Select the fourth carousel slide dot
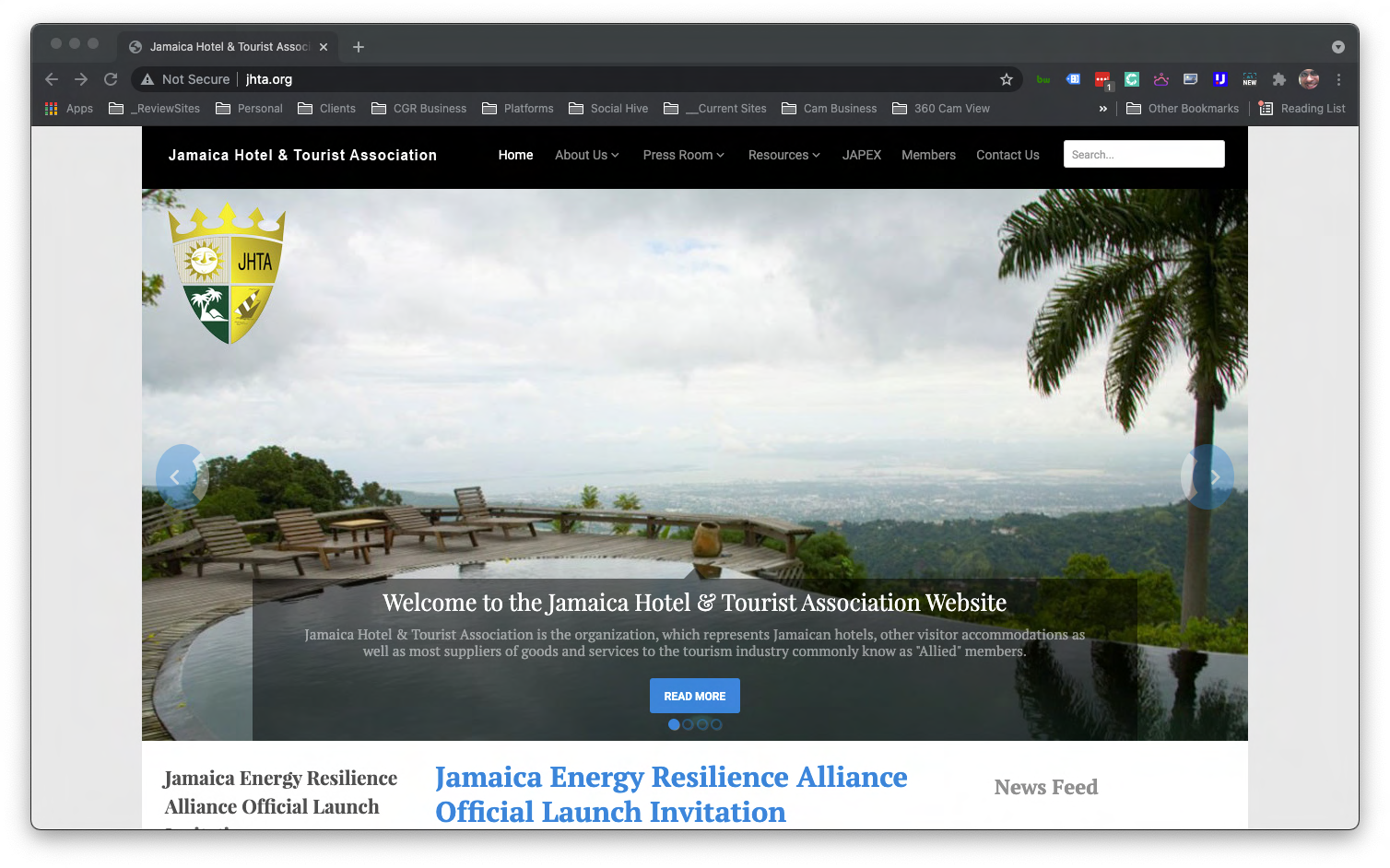This screenshot has width=1390, height=868. pos(716,724)
